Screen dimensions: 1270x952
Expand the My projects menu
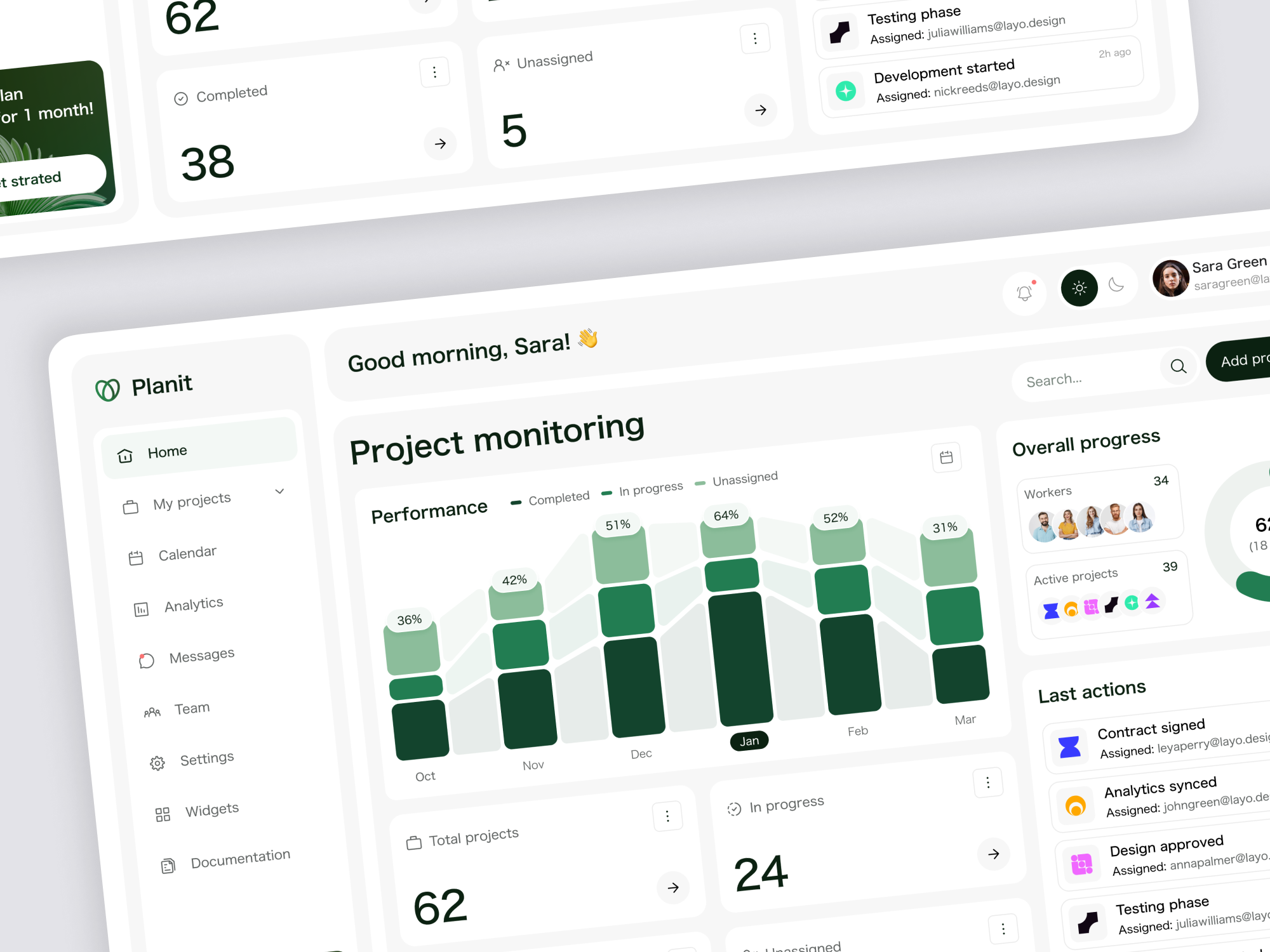(279, 491)
